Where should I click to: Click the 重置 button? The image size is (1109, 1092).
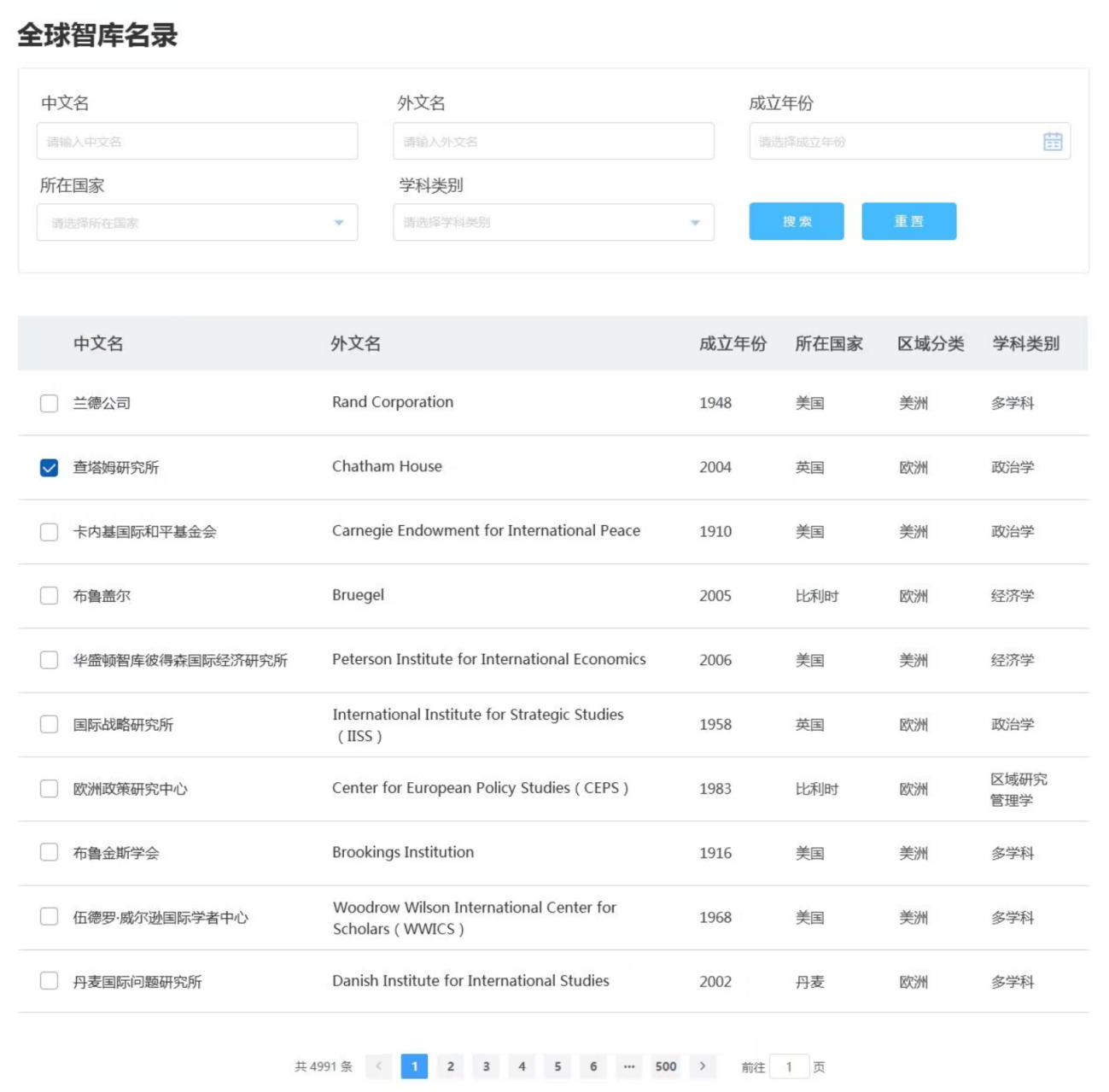tap(908, 221)
